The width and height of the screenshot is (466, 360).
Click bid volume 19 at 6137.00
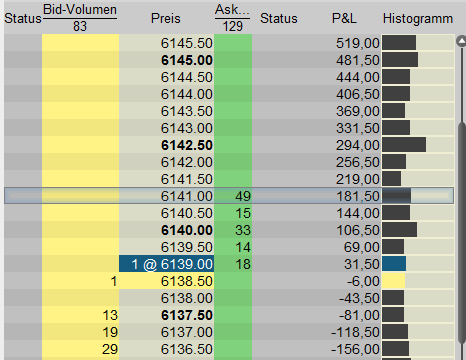tap(110, 332)
